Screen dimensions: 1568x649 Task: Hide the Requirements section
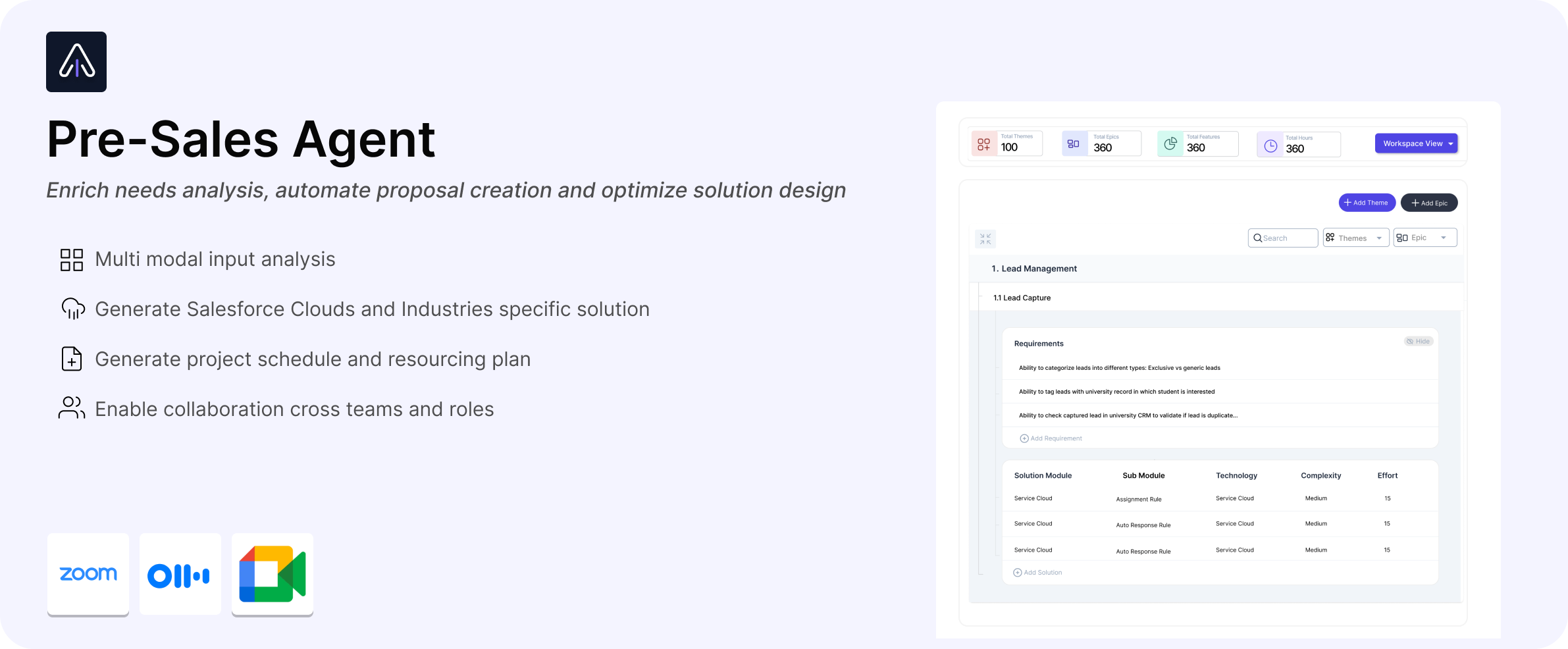click(1418, 341)
